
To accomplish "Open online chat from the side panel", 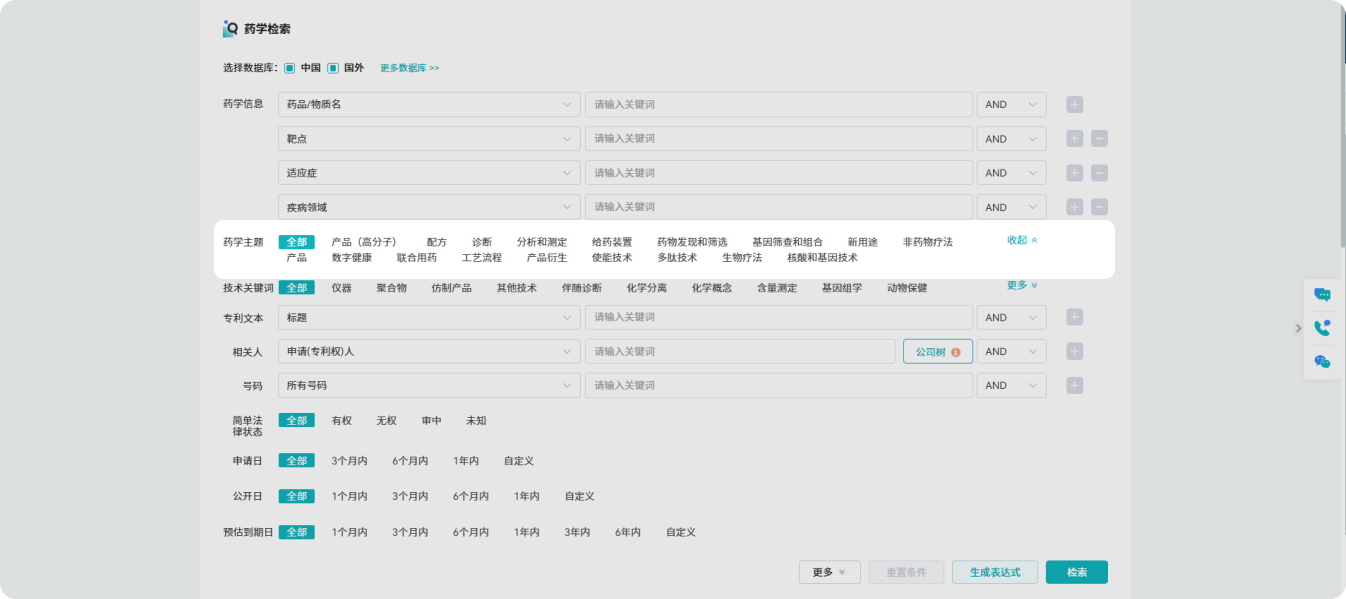I will tap(1322, 294).
